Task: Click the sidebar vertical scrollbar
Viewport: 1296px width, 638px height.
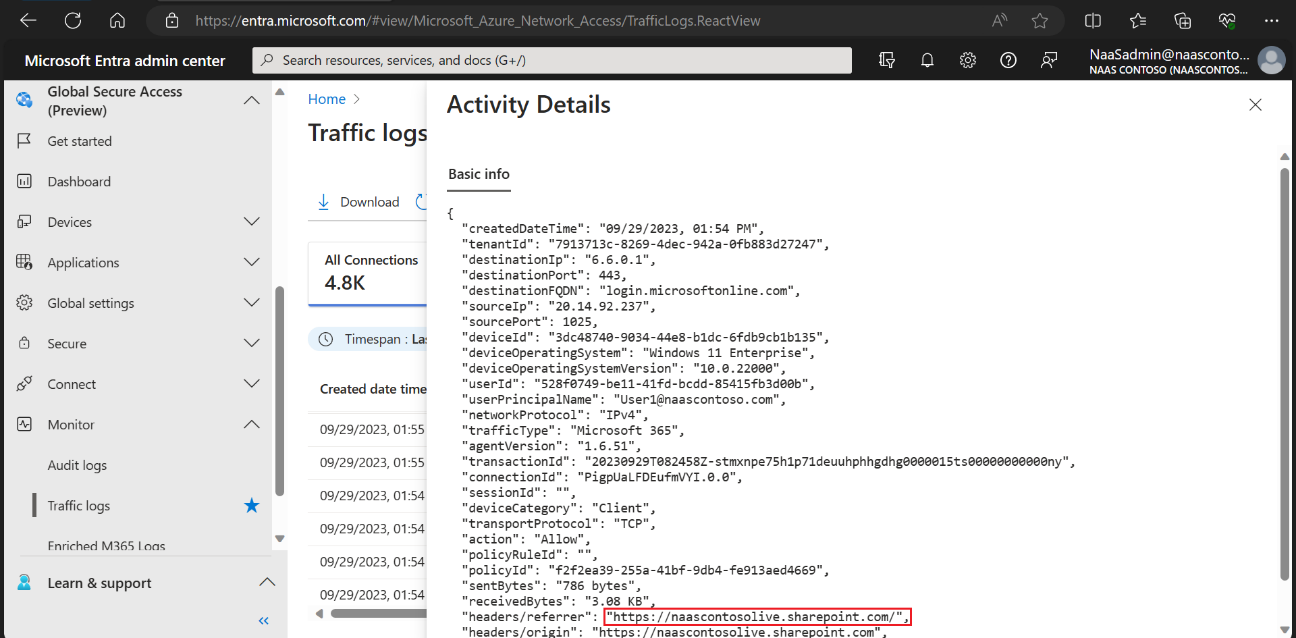Action: click(x=280, y=390)
